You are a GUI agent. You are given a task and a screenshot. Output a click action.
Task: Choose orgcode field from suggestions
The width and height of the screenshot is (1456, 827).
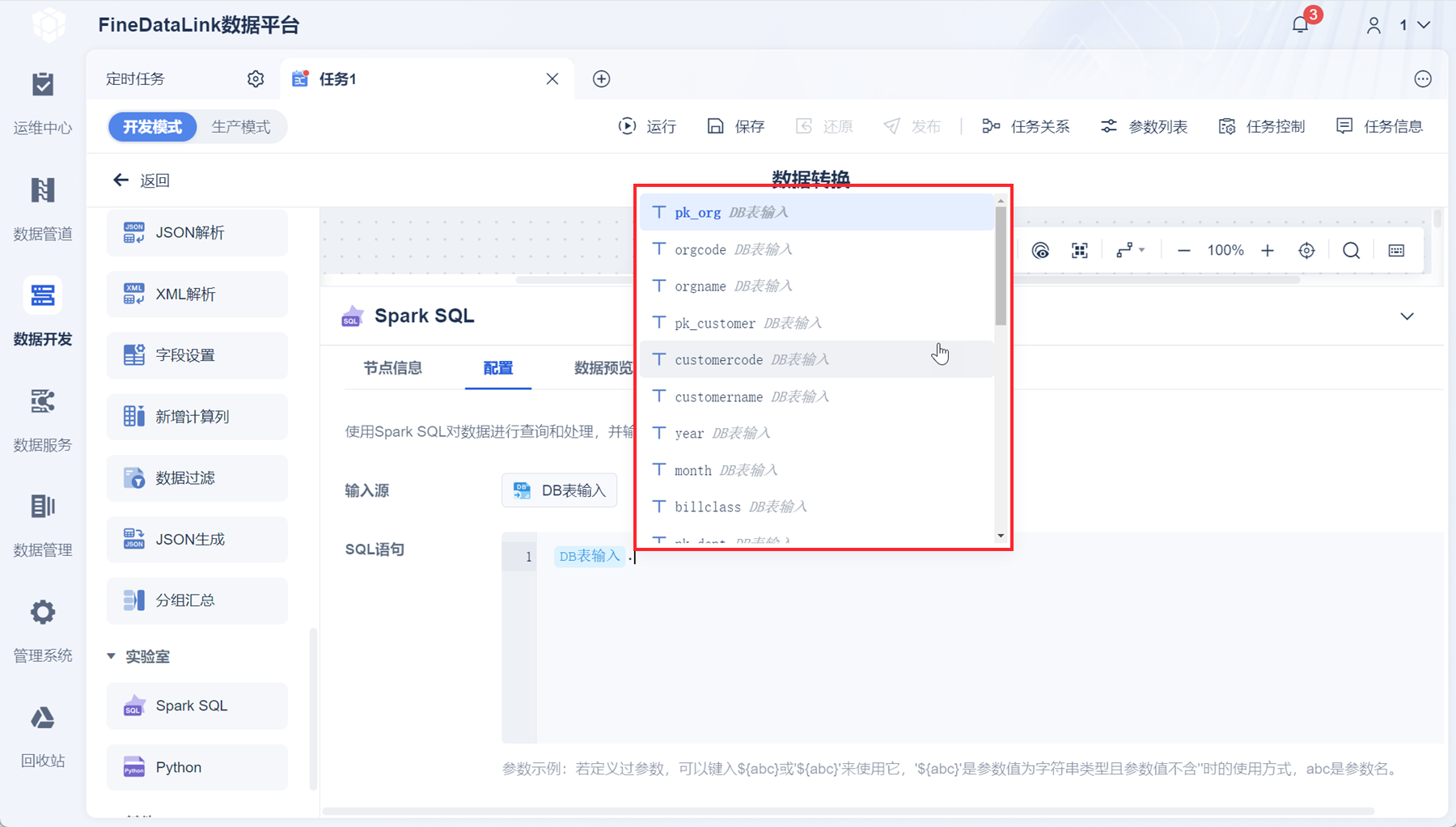(x=817, y=249)
